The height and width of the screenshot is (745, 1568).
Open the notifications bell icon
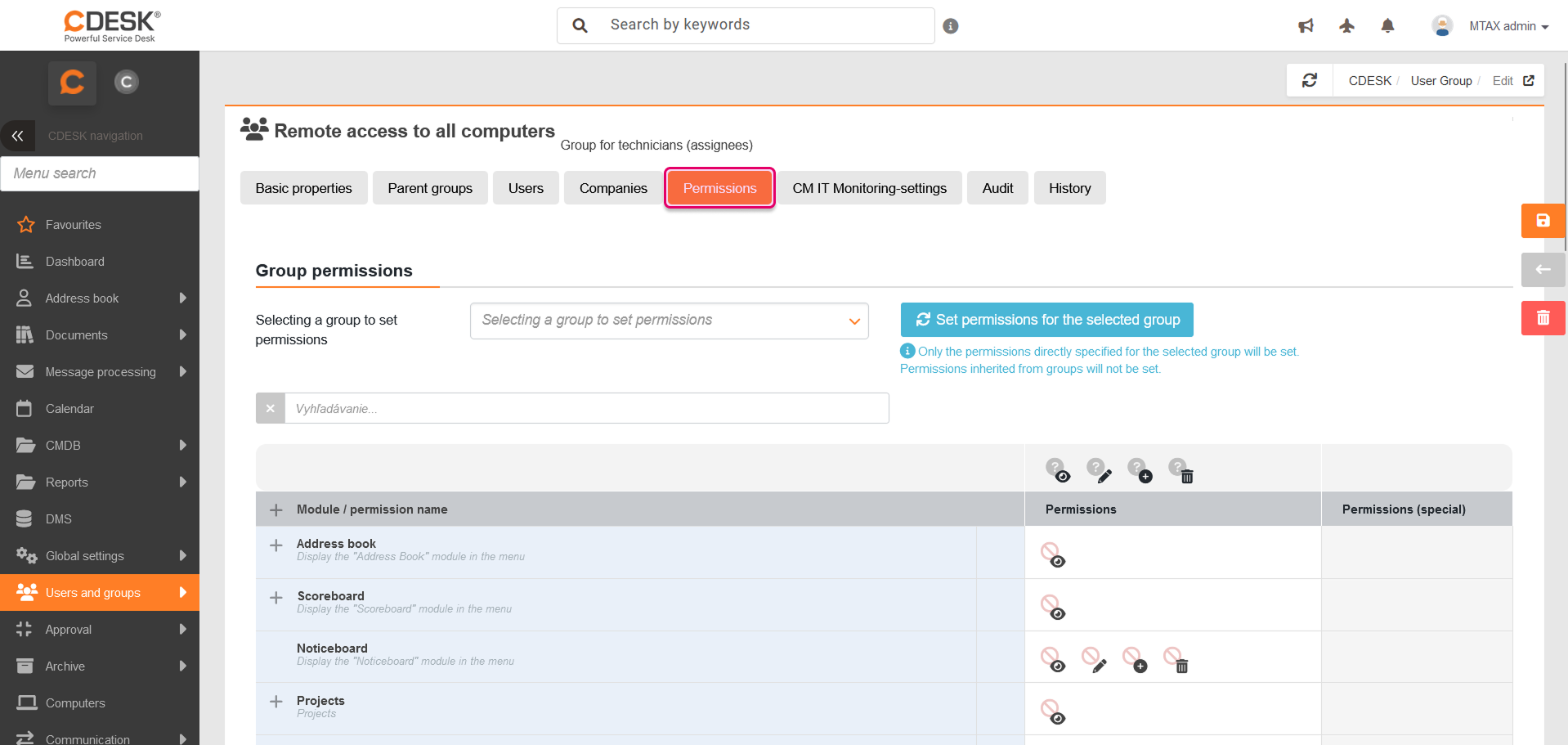(1387, 26)
